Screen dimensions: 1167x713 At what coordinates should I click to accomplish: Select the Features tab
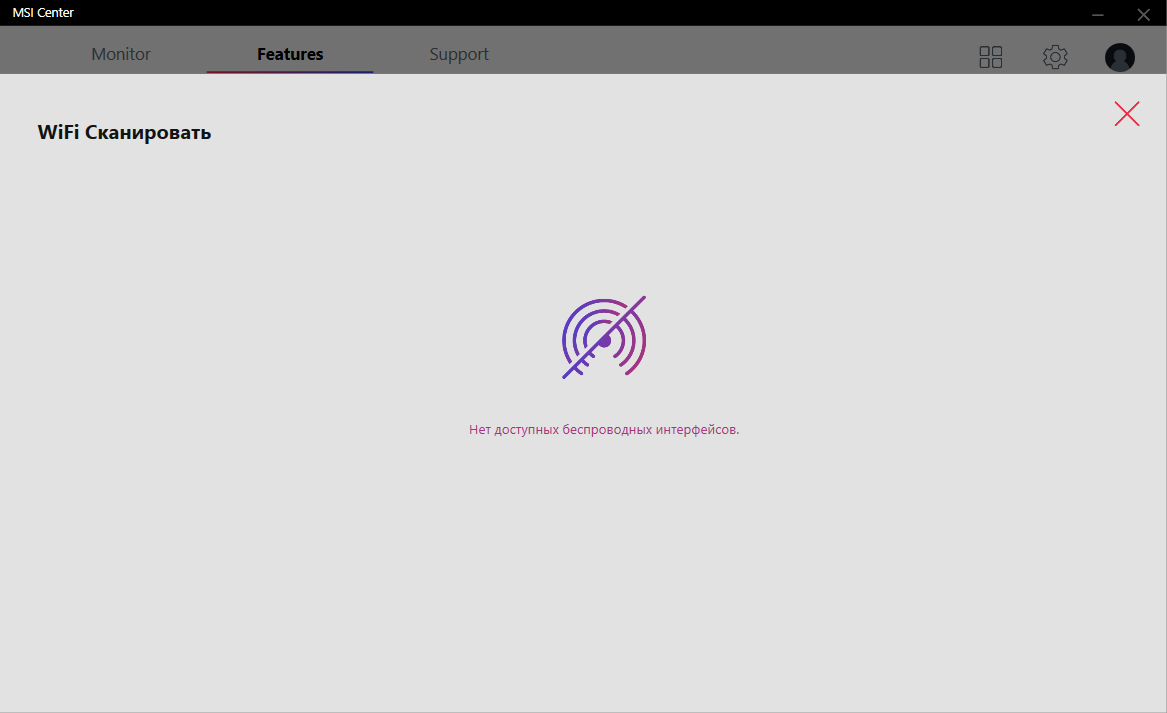point(290,54)
